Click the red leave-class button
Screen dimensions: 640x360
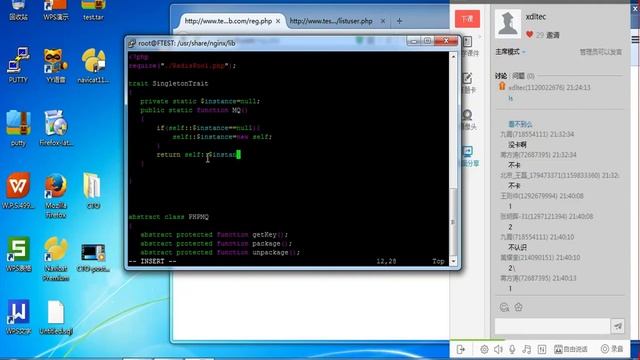[467, 19]
